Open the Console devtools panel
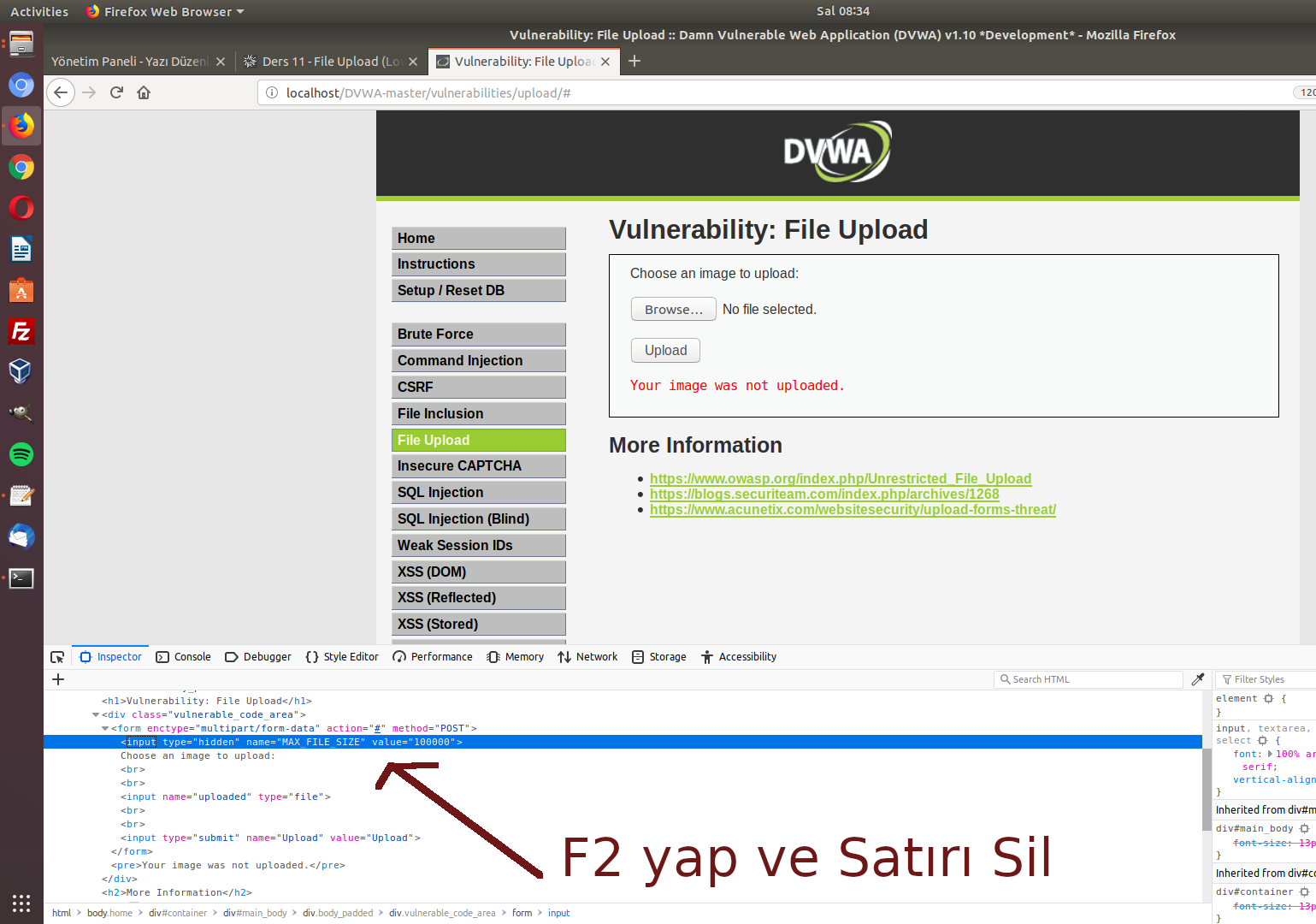Screen dimensions: 1316x924 (183, 657)
